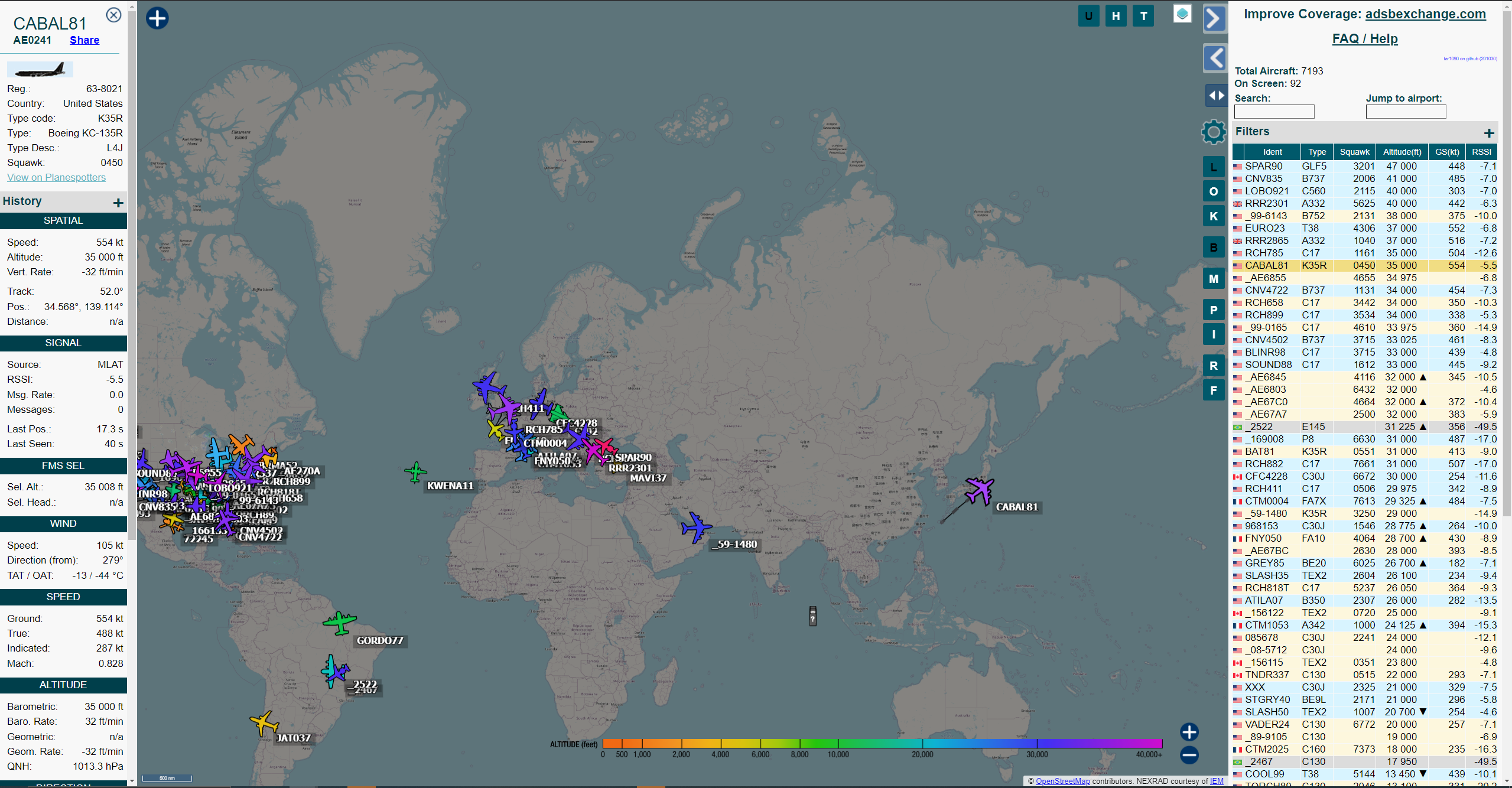
Task: Click the plus icon at map top-left
Action: click(x=157, y=18)
